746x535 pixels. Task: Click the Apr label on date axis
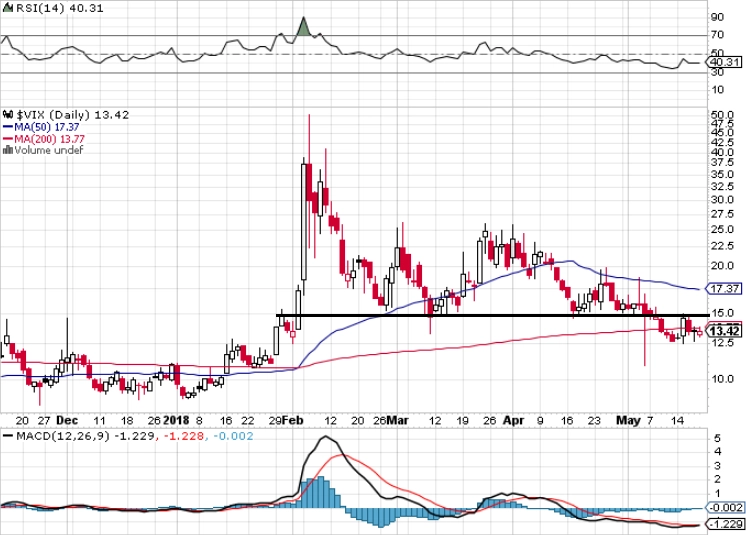[x=513, y=420]
